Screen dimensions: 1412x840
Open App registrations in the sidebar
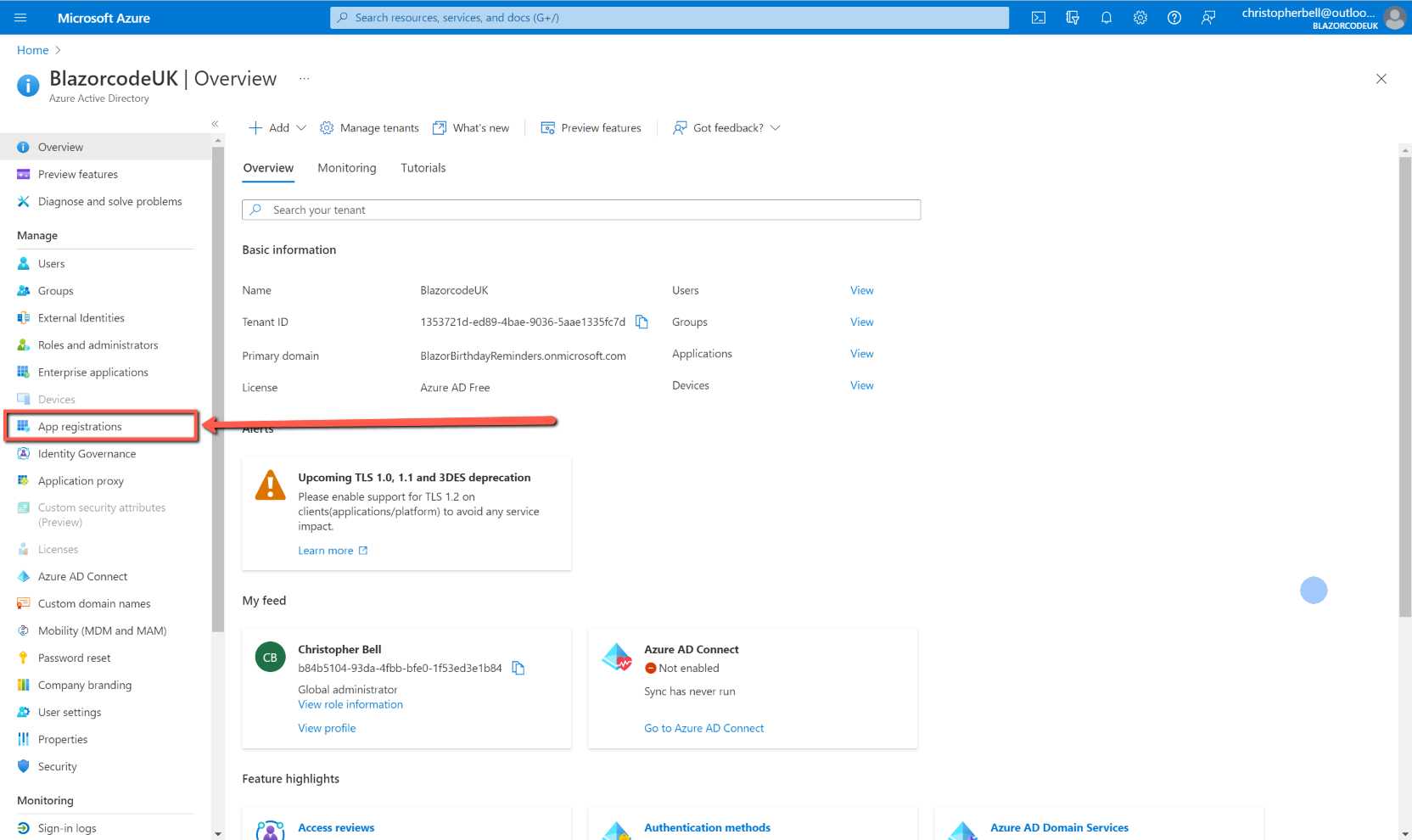click(x=81, y=426)
